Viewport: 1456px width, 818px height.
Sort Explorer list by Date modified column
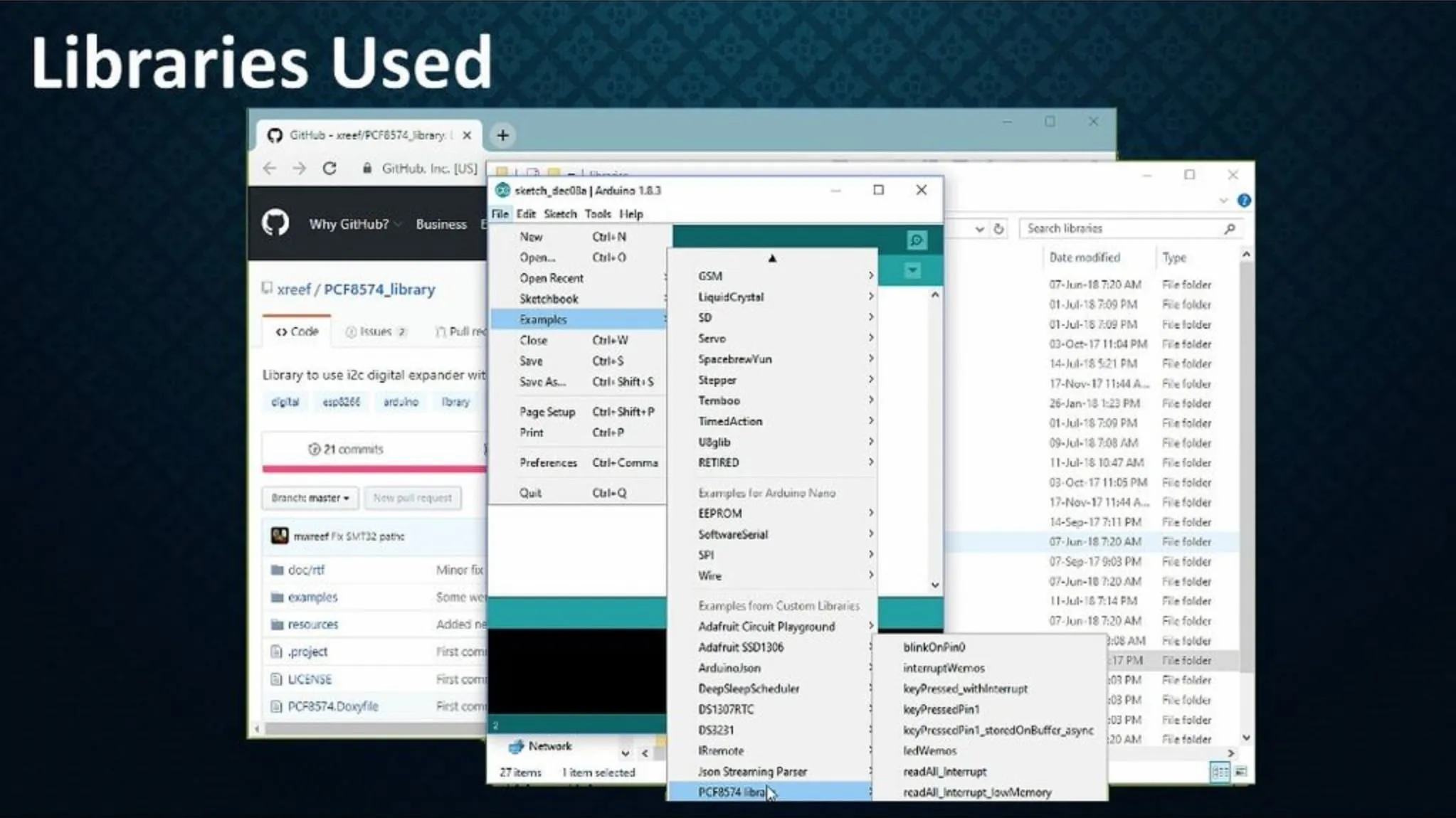point(1085,257)
